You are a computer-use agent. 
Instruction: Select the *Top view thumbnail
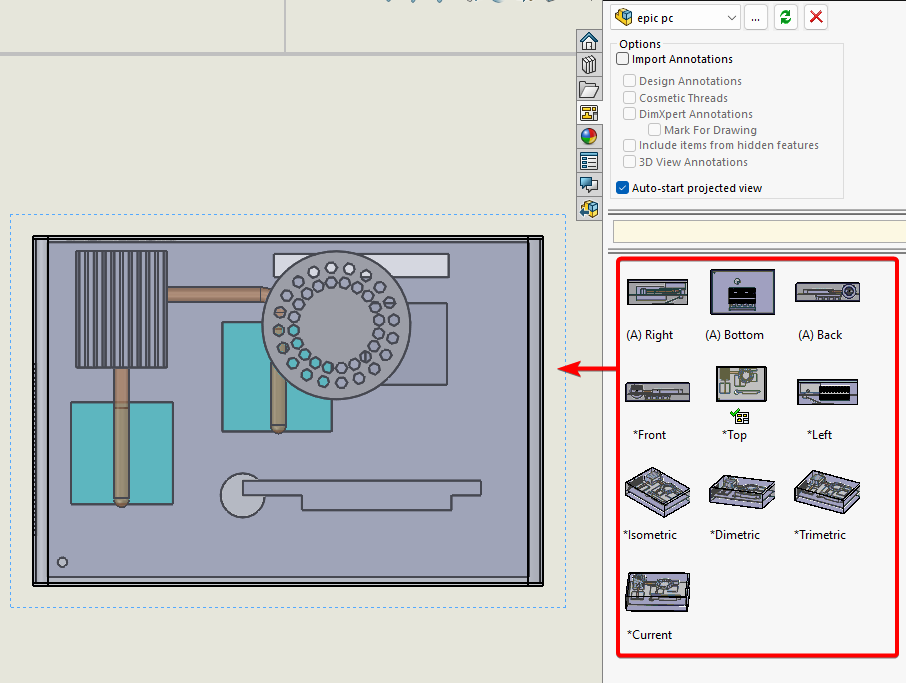[741, 384]
